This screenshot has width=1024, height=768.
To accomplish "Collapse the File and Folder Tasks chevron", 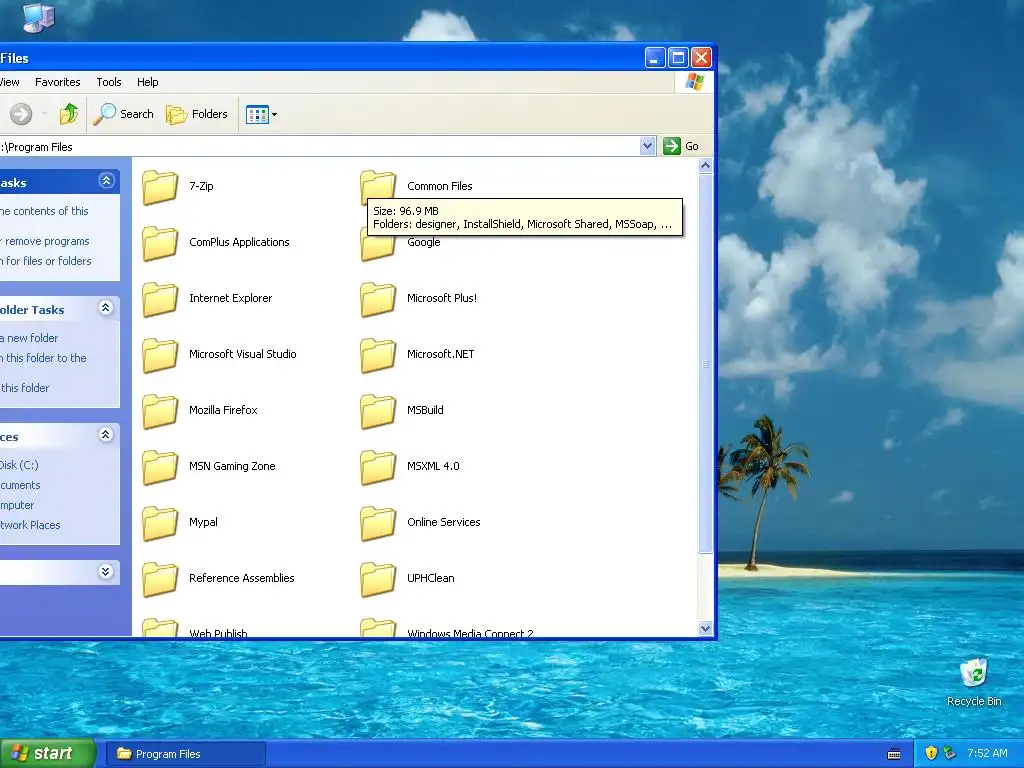I will pos(106,308).
